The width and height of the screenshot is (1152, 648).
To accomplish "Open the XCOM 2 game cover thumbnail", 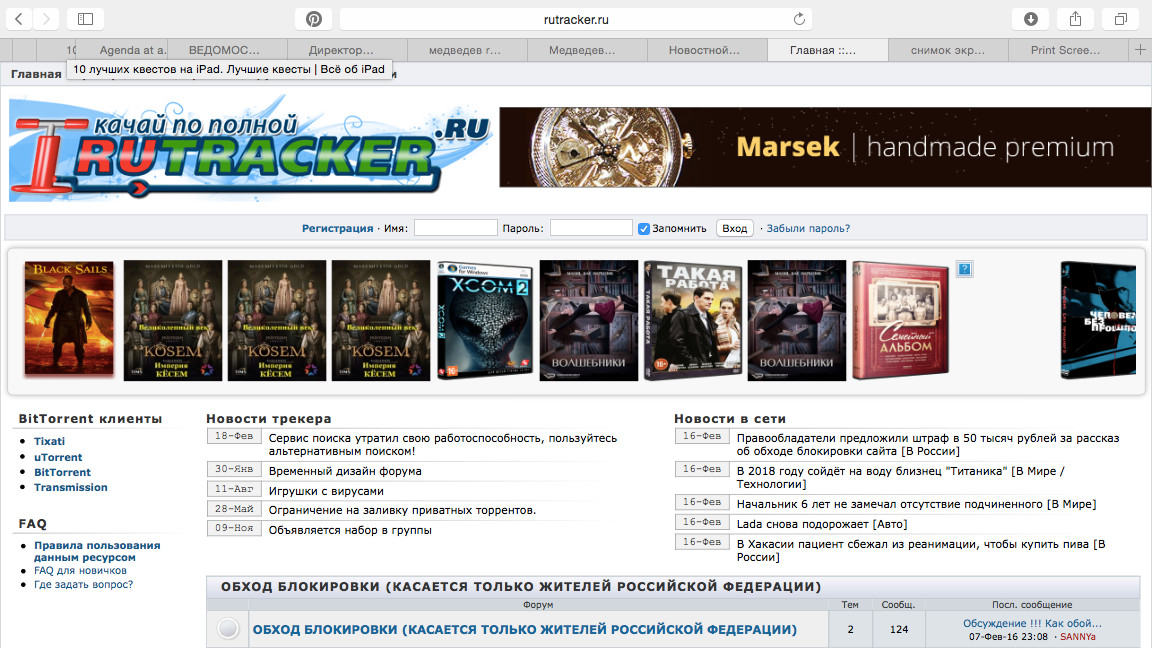I will 485,320.
